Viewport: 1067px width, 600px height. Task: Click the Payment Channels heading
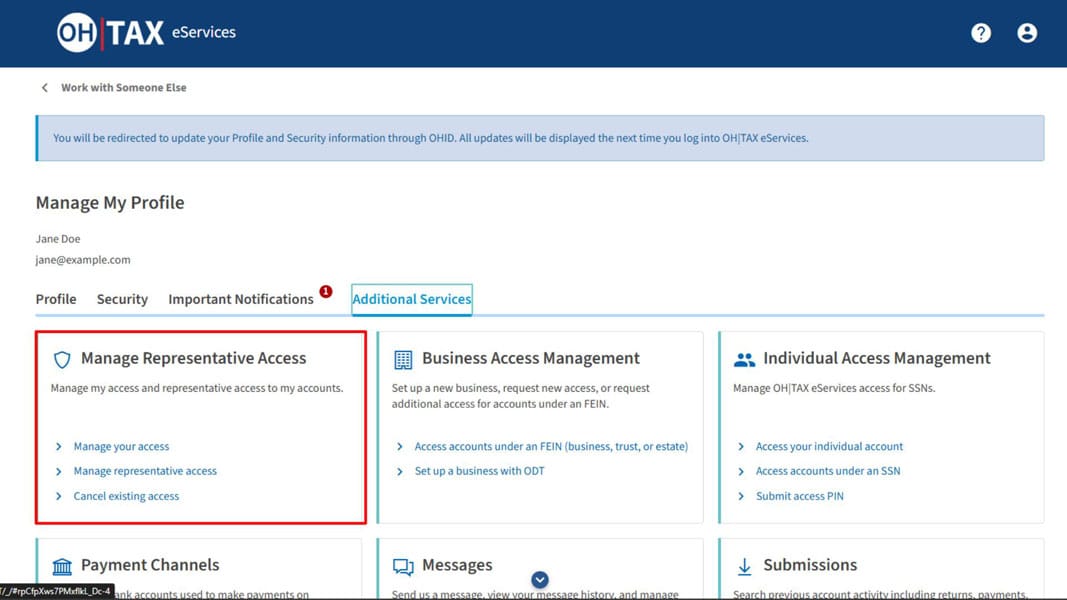(x=150, y=565)
